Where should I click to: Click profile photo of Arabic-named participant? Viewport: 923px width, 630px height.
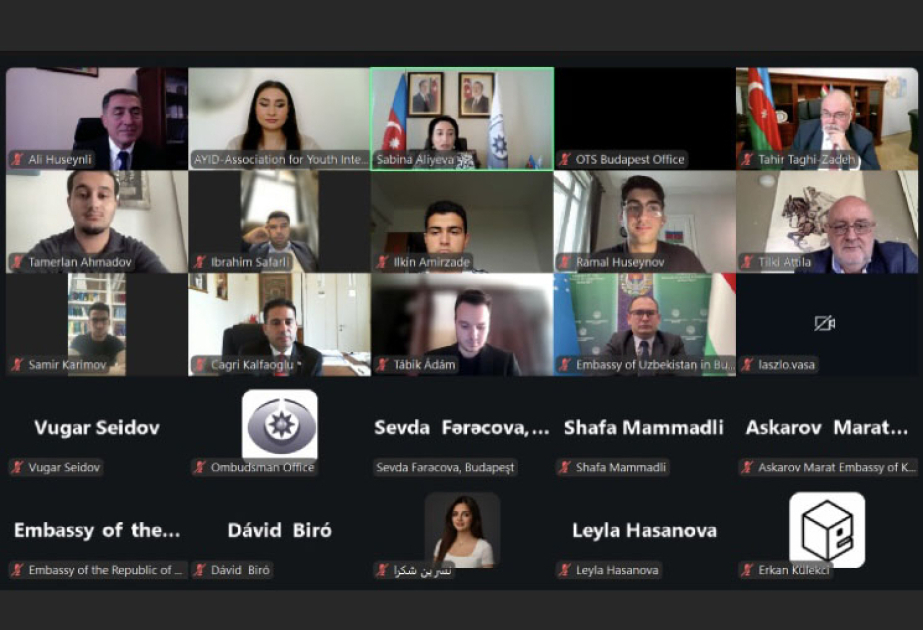coord(462,530)
